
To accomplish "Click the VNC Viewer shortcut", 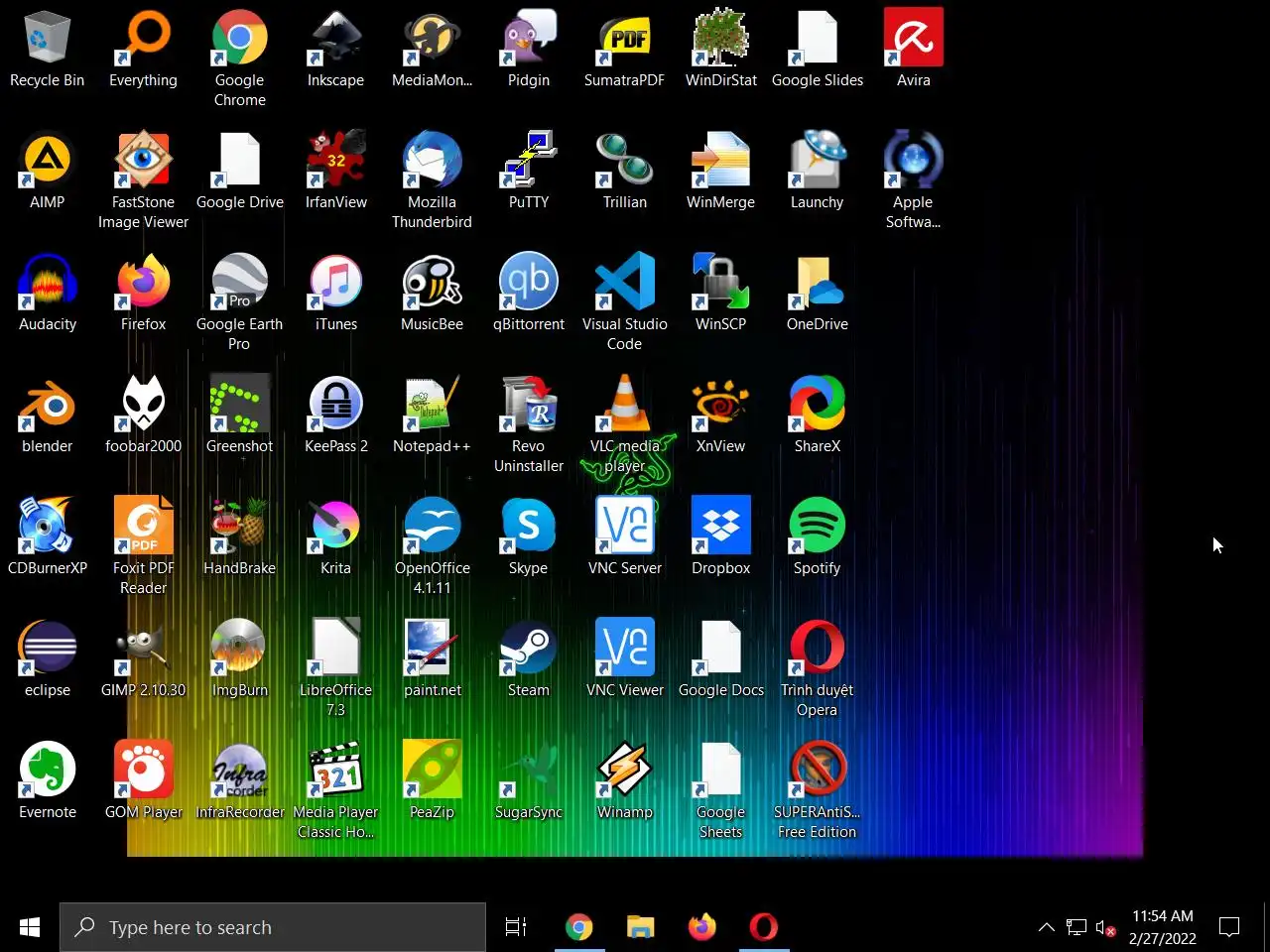I will click(624, 649).
